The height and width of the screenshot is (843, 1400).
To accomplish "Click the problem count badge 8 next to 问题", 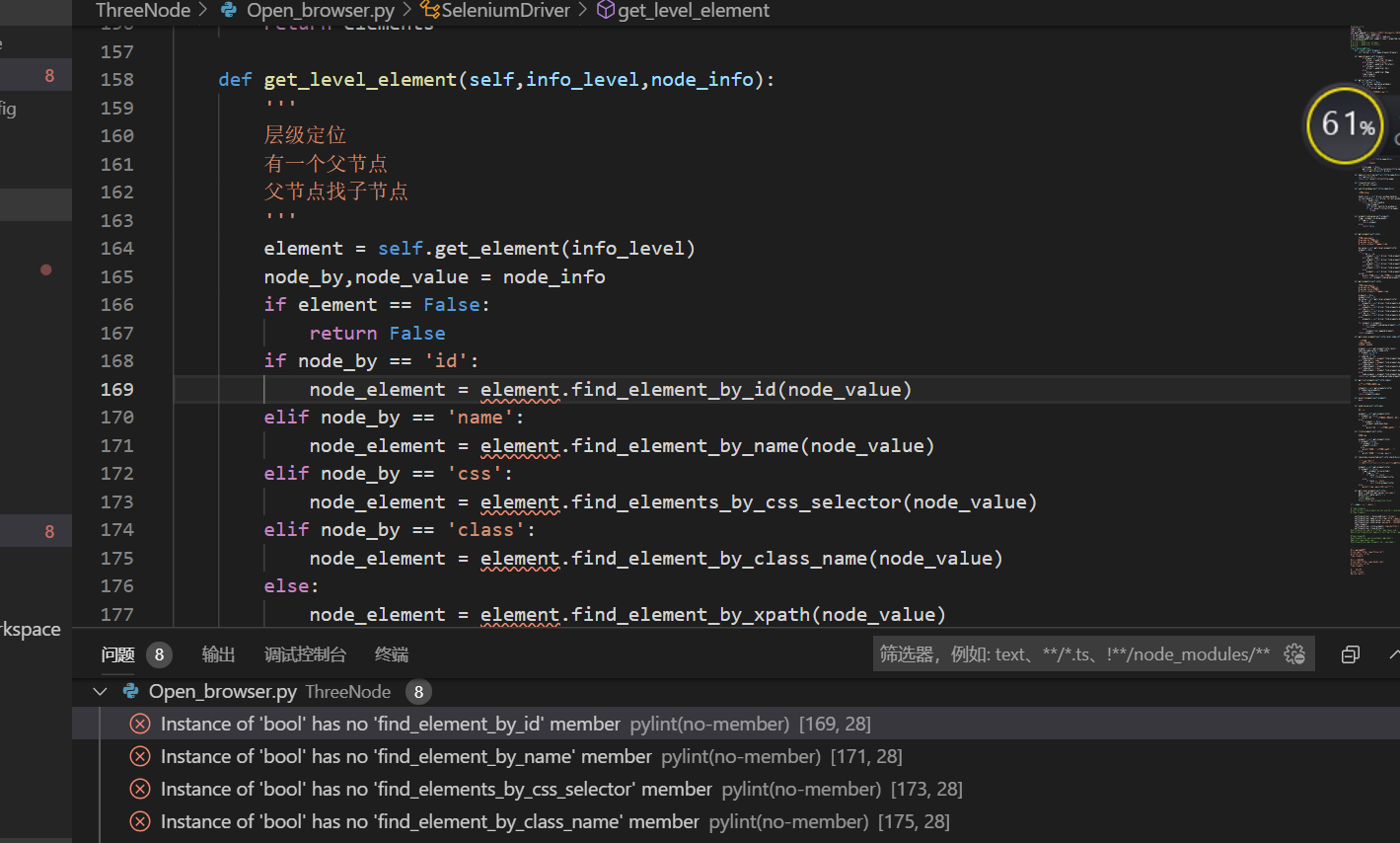I will click(x=159, y=654).
